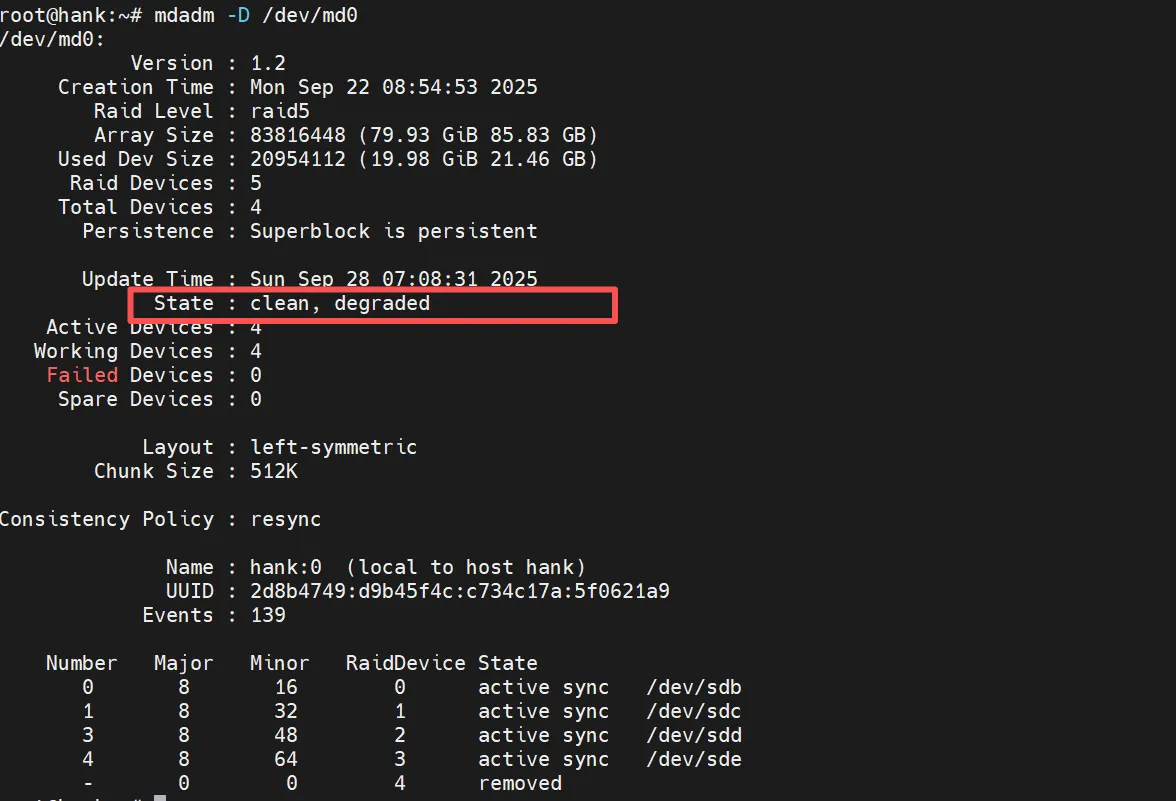Click the Update Time value

(393, 279)
